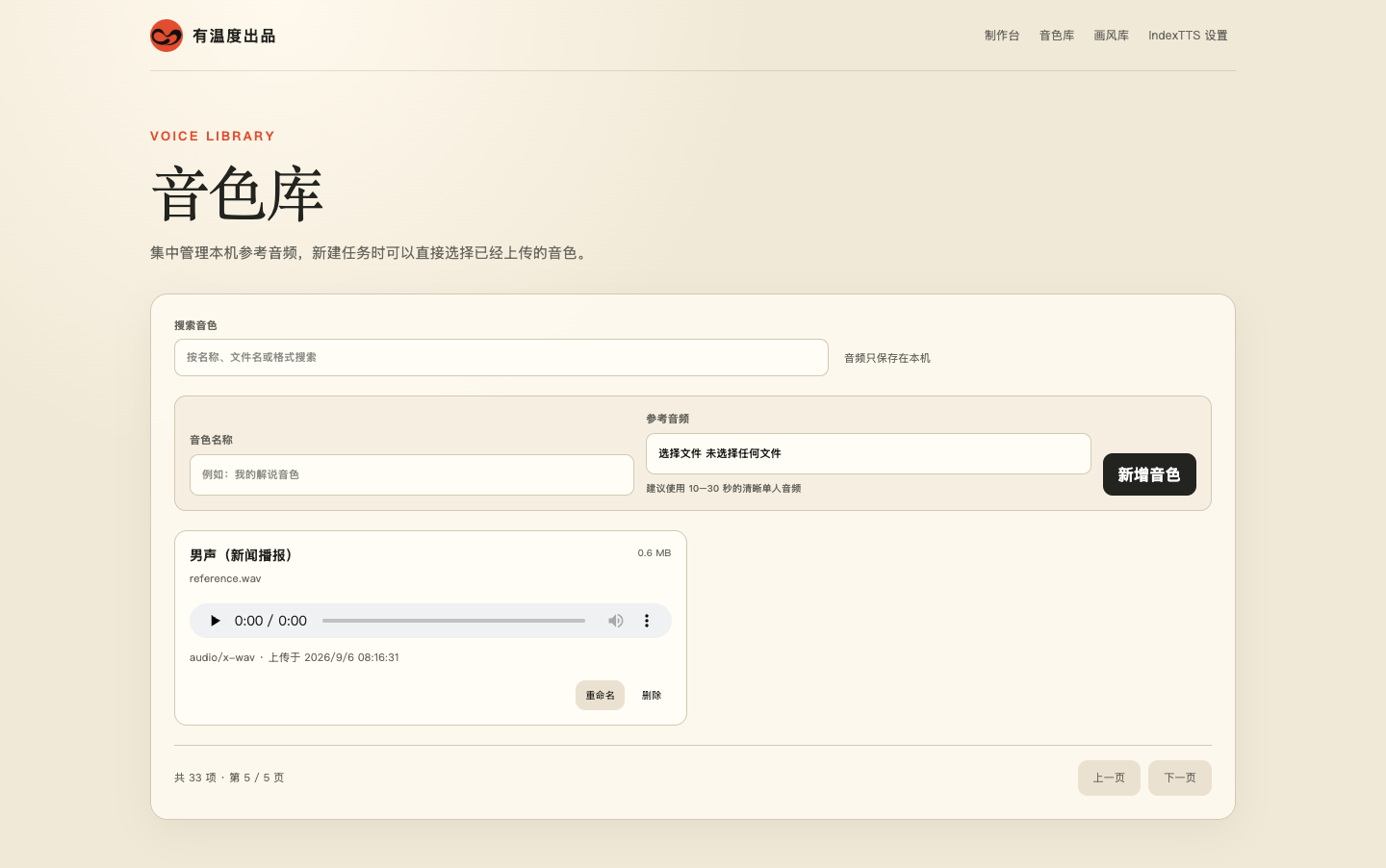
Task: Rename the 男声（新闻播报）voice with 重命名
Action: [600, 695]
